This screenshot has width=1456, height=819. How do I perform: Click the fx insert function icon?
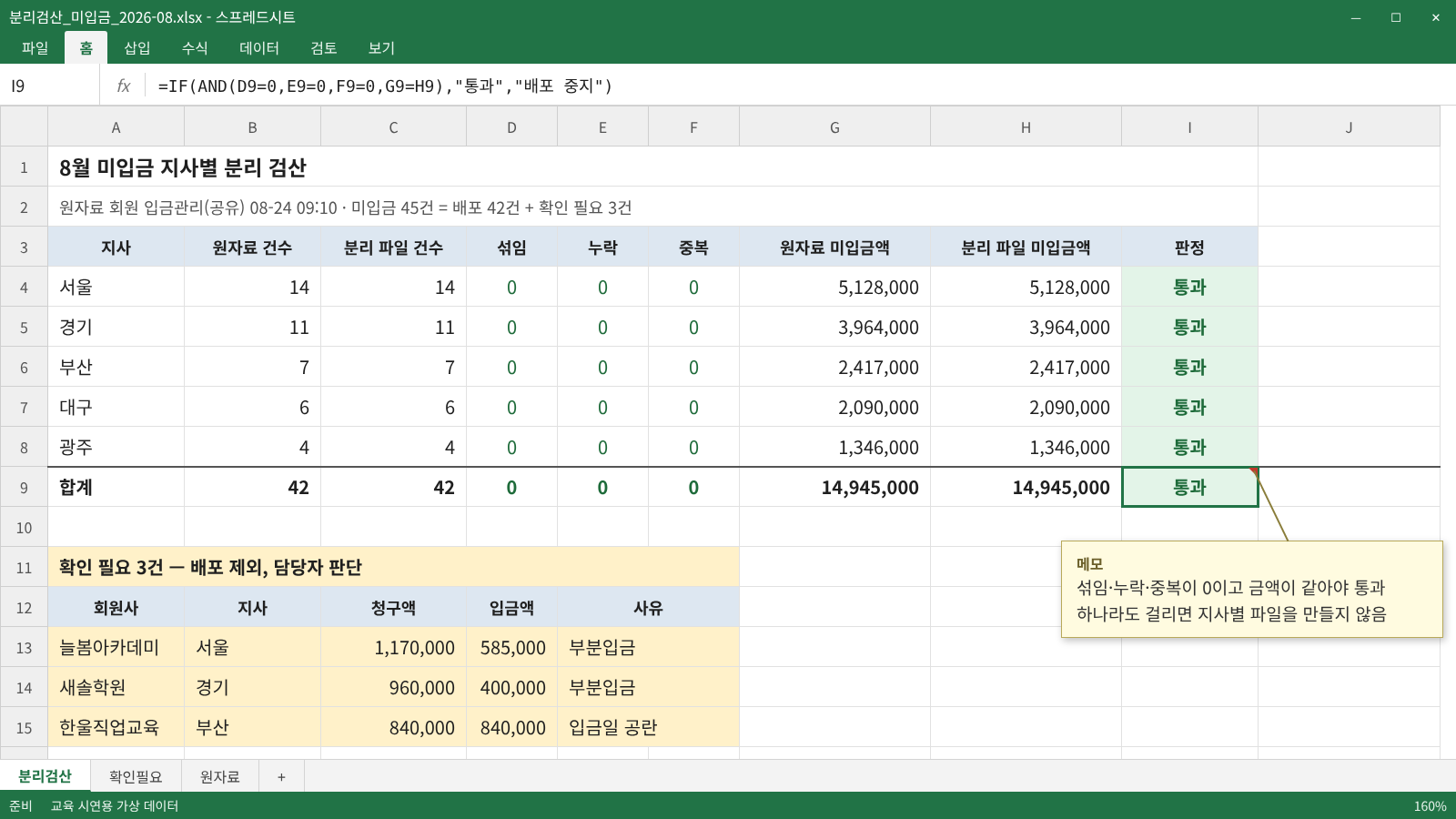click(124, 86)
